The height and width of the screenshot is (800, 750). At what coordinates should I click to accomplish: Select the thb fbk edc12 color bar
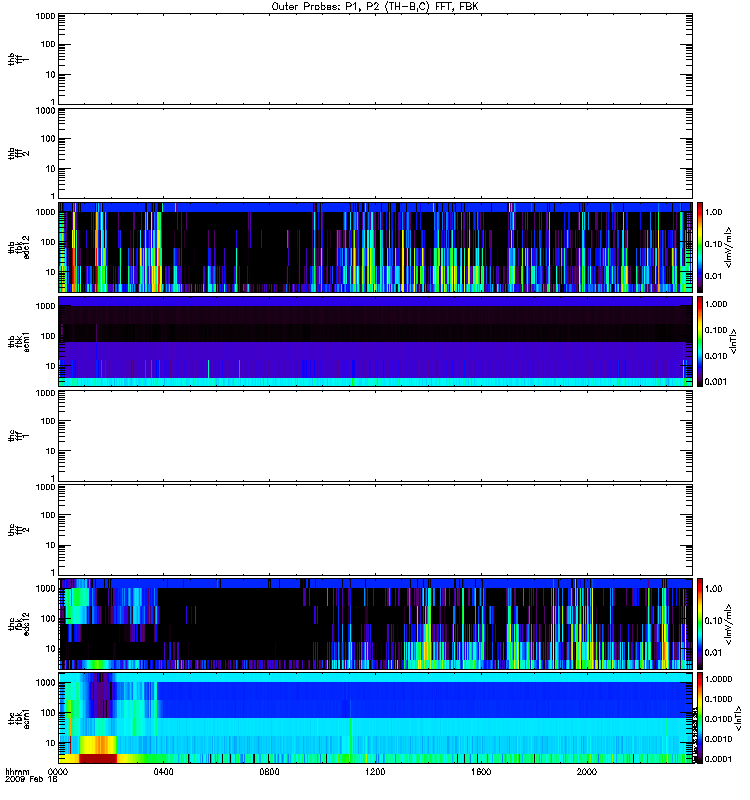[700, 247]
